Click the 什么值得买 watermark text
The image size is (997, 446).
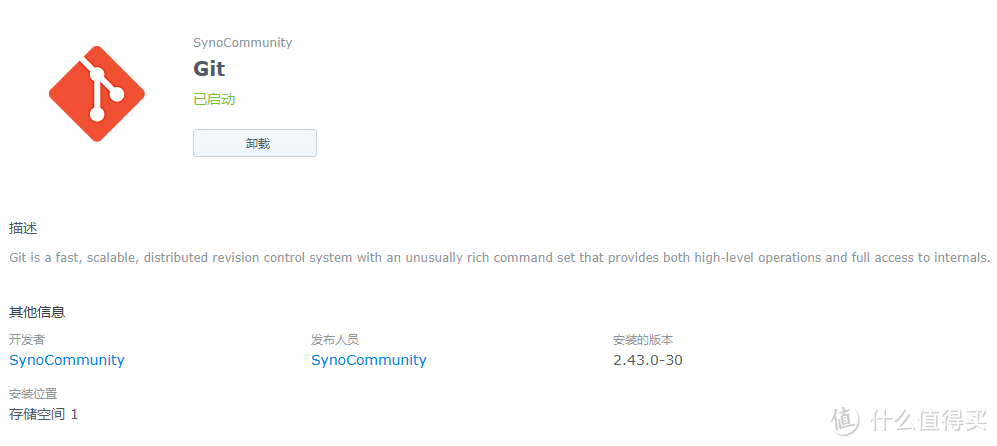pos(929,421)
